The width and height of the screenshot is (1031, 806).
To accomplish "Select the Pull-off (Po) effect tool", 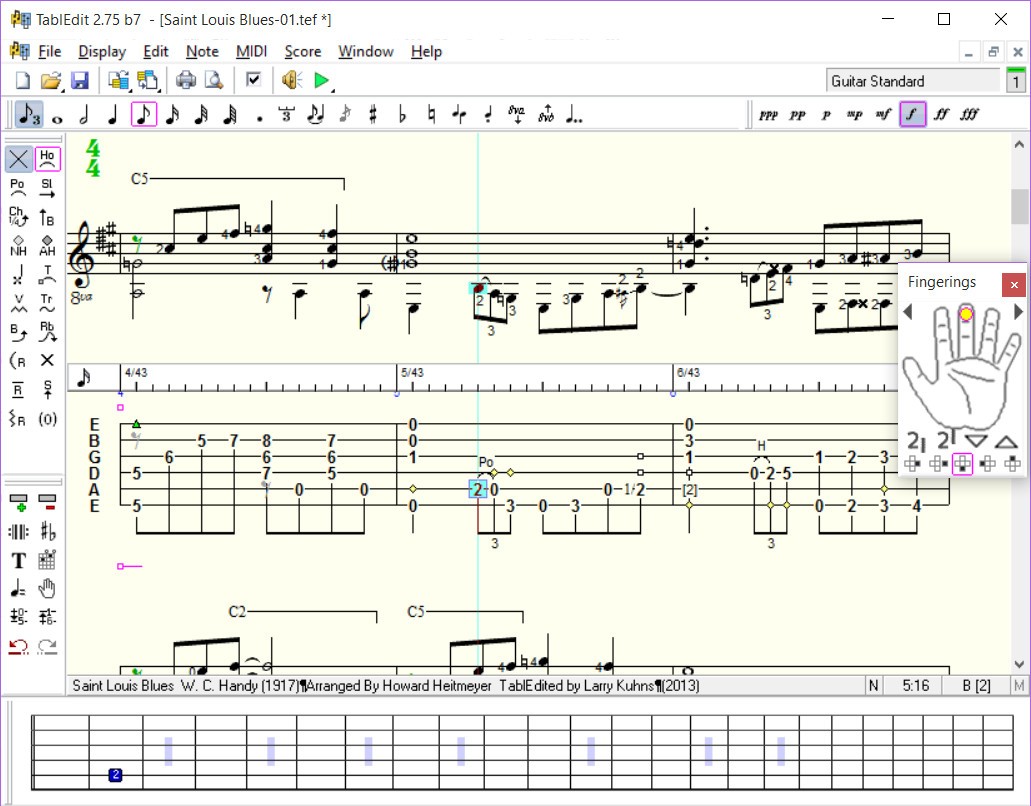I will point(18,186).
